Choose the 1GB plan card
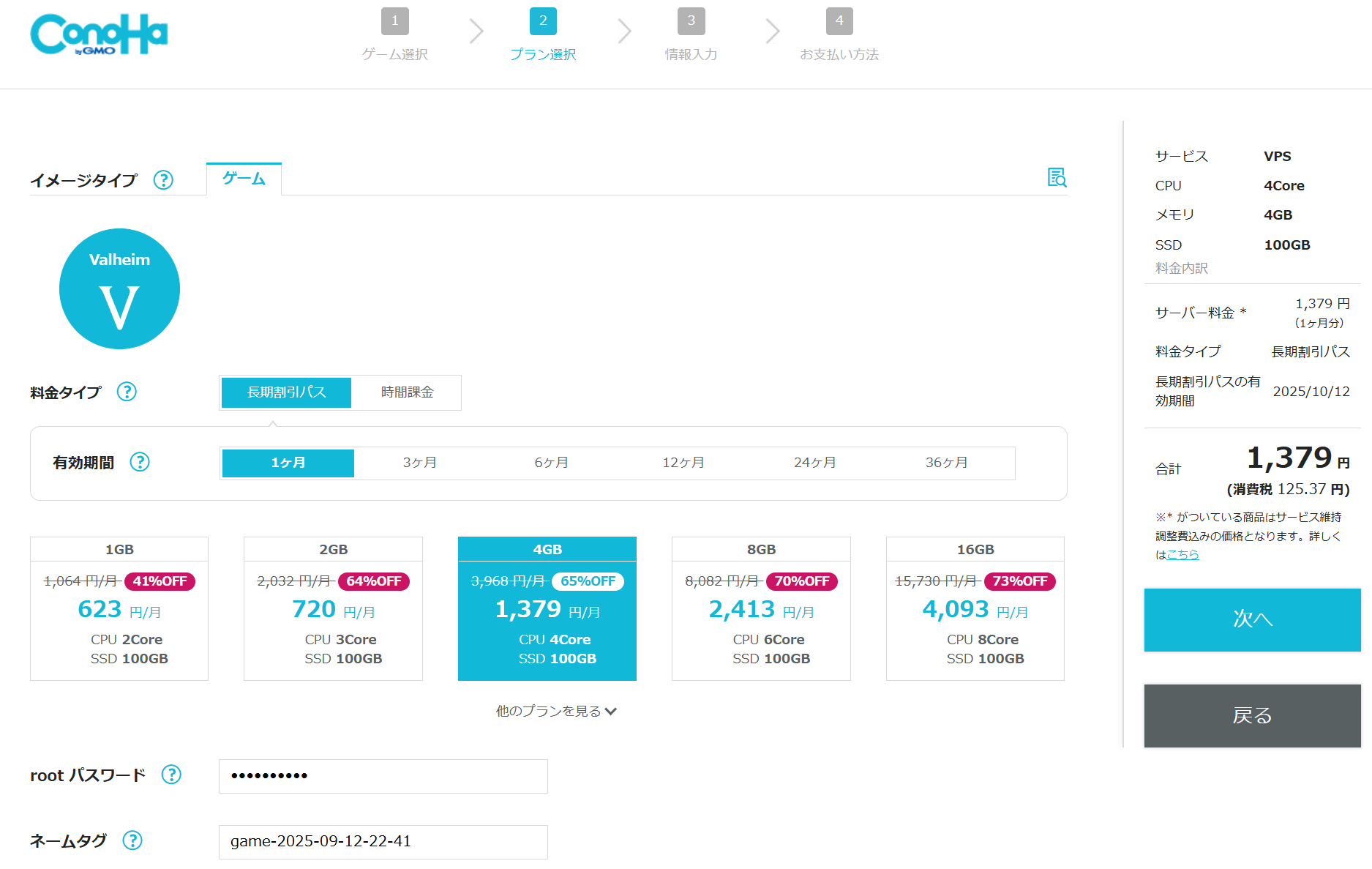The height and width of the screenshot is (869, 1372). [119, 608]
